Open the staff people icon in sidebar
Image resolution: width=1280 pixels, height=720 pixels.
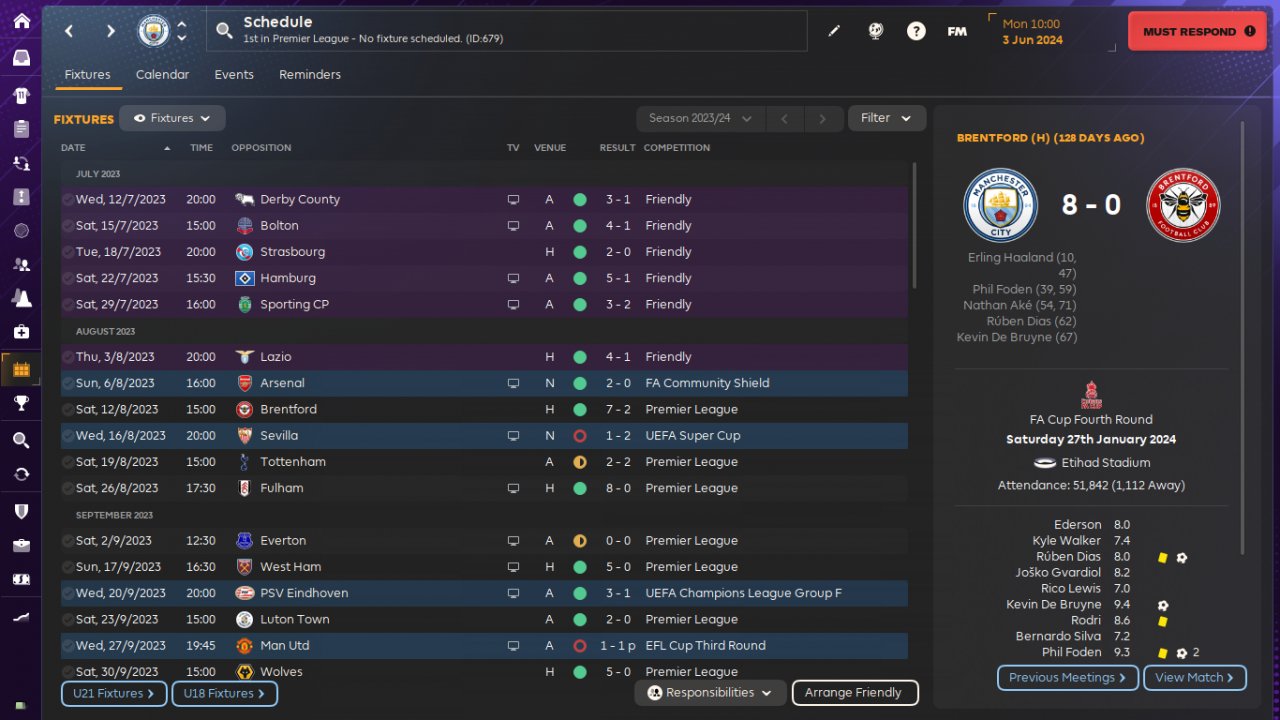point(21,264)
